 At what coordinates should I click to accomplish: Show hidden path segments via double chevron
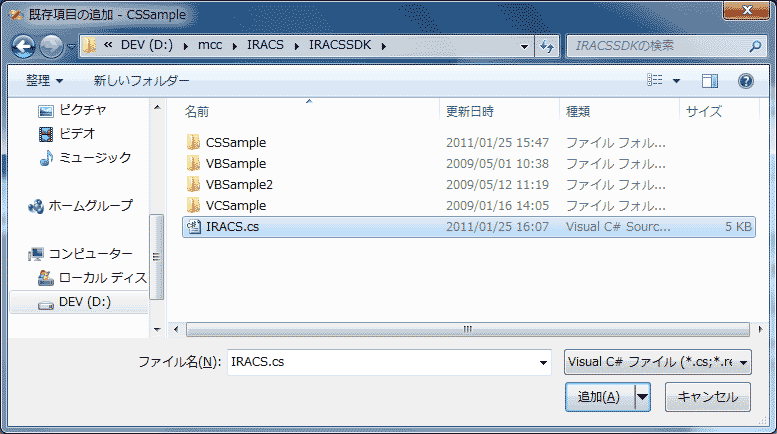(x=108, y=45)
